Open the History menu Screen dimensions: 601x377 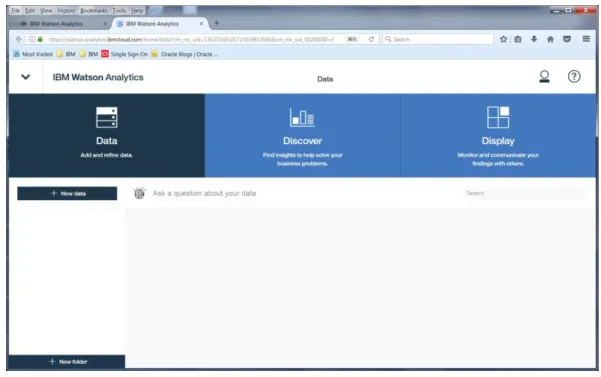point(66,10)
